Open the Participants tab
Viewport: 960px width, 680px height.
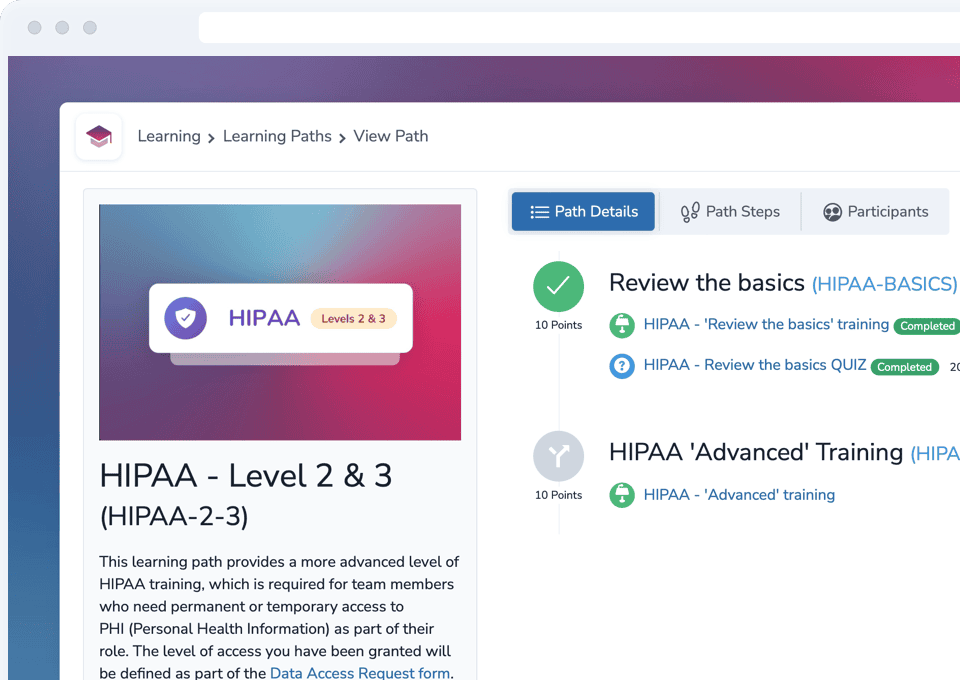click(875, 212)
